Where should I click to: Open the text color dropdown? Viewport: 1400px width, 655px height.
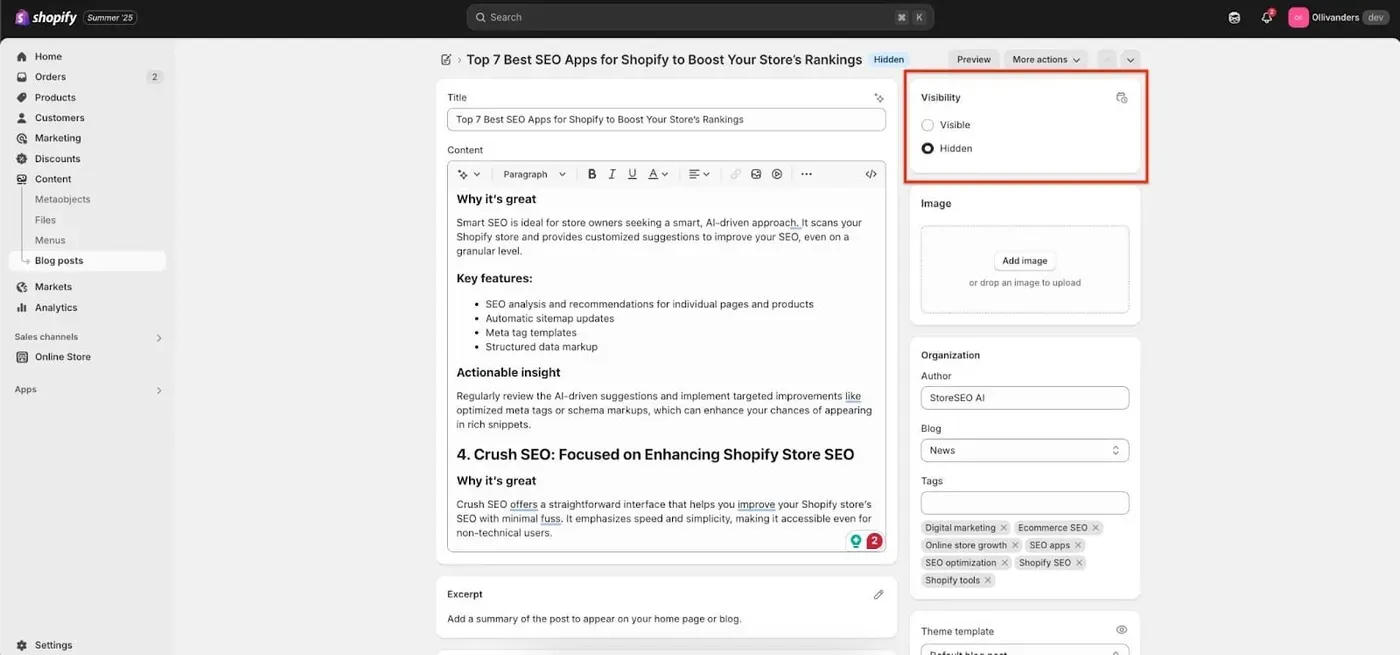point(657,174)
